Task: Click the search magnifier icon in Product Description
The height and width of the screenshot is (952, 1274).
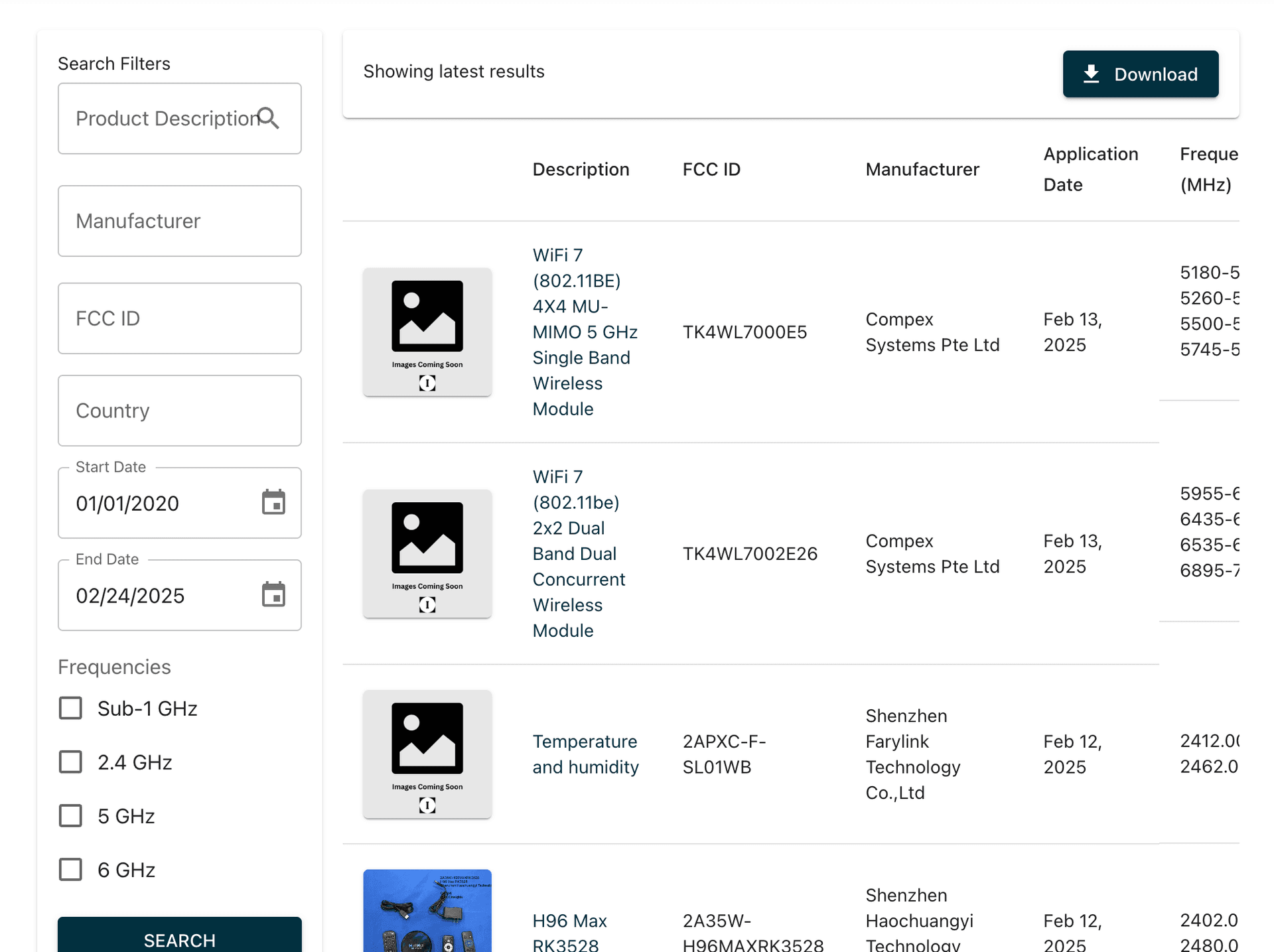Action: tap(269, 118)
